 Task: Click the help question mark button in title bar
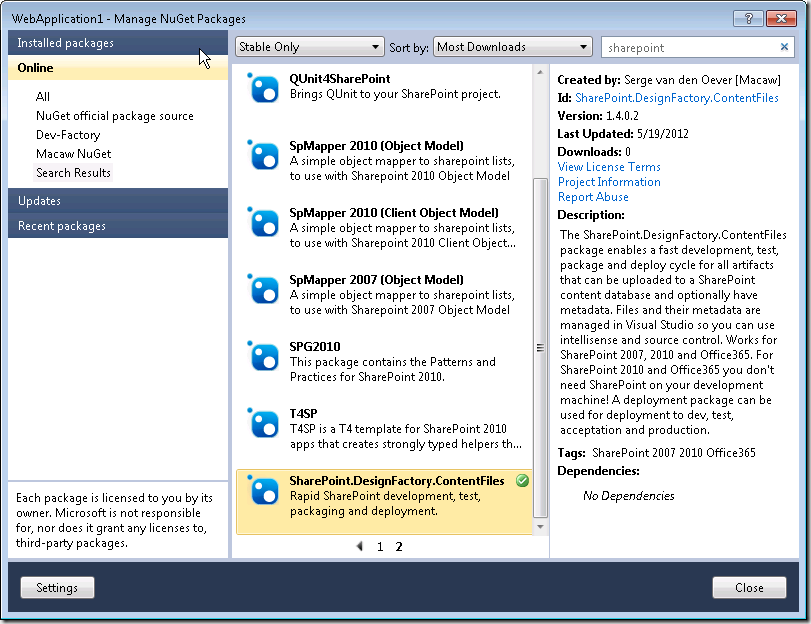point(748,19)
